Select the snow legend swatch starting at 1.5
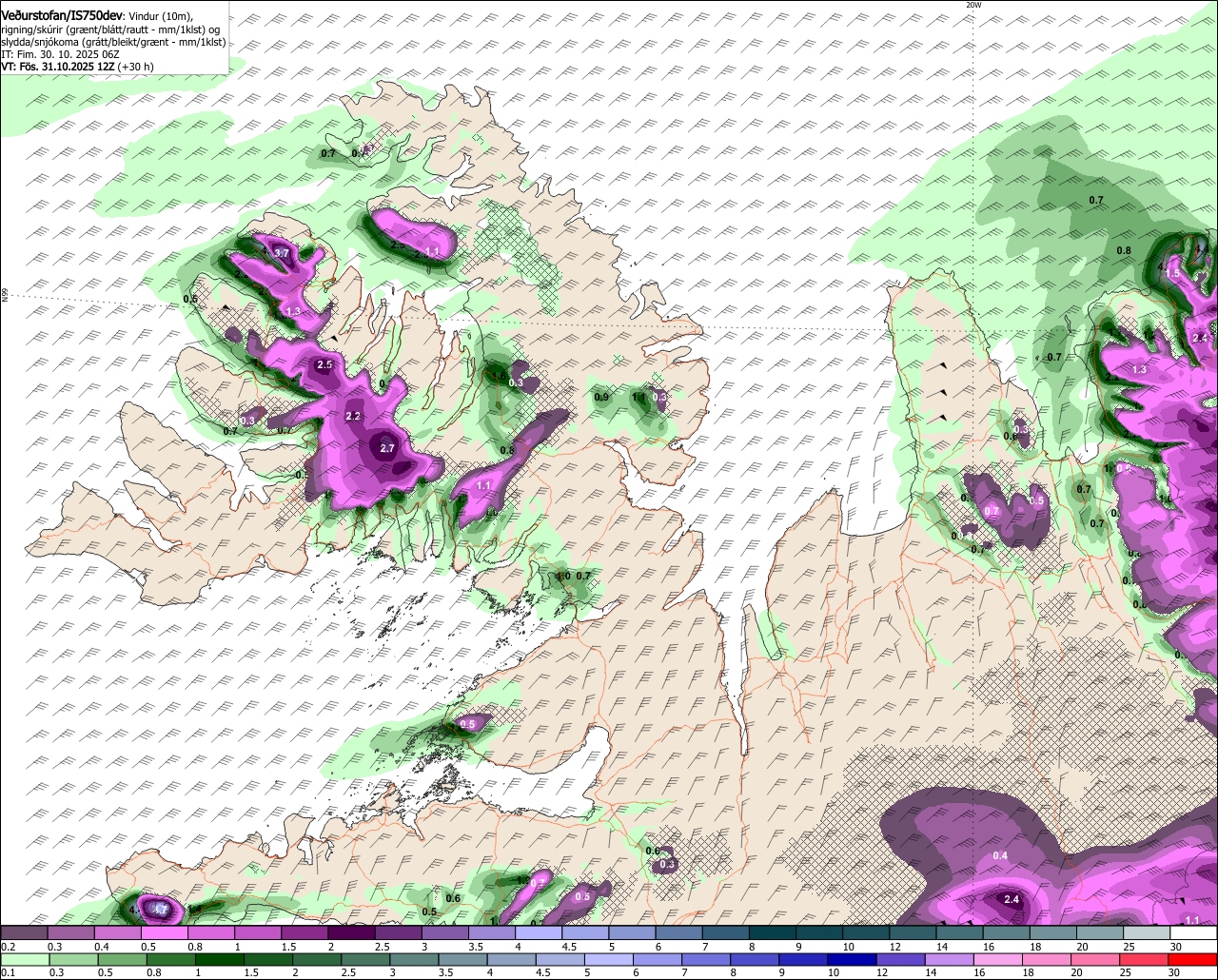The height and width of the screenshot is (980, 1218). (304, 933)
